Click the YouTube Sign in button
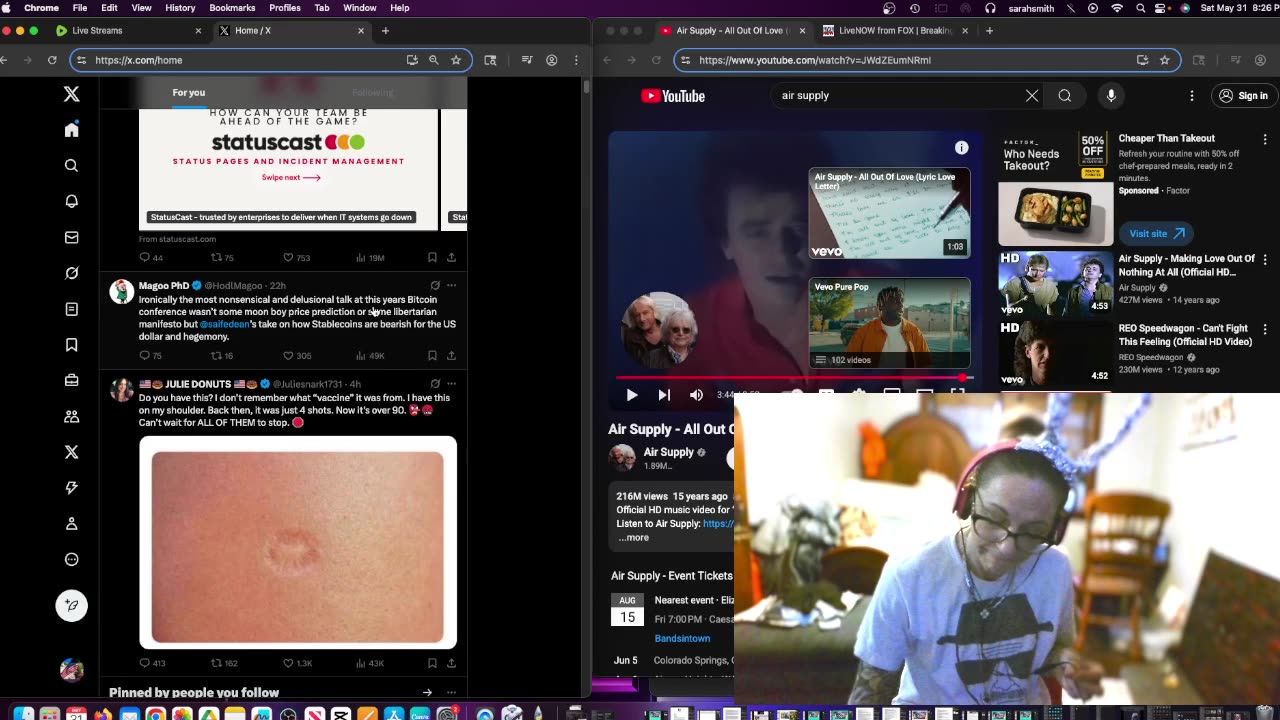Viewport: 1280px width, 720px height. pyautogui.click(x=1243, y=96)
